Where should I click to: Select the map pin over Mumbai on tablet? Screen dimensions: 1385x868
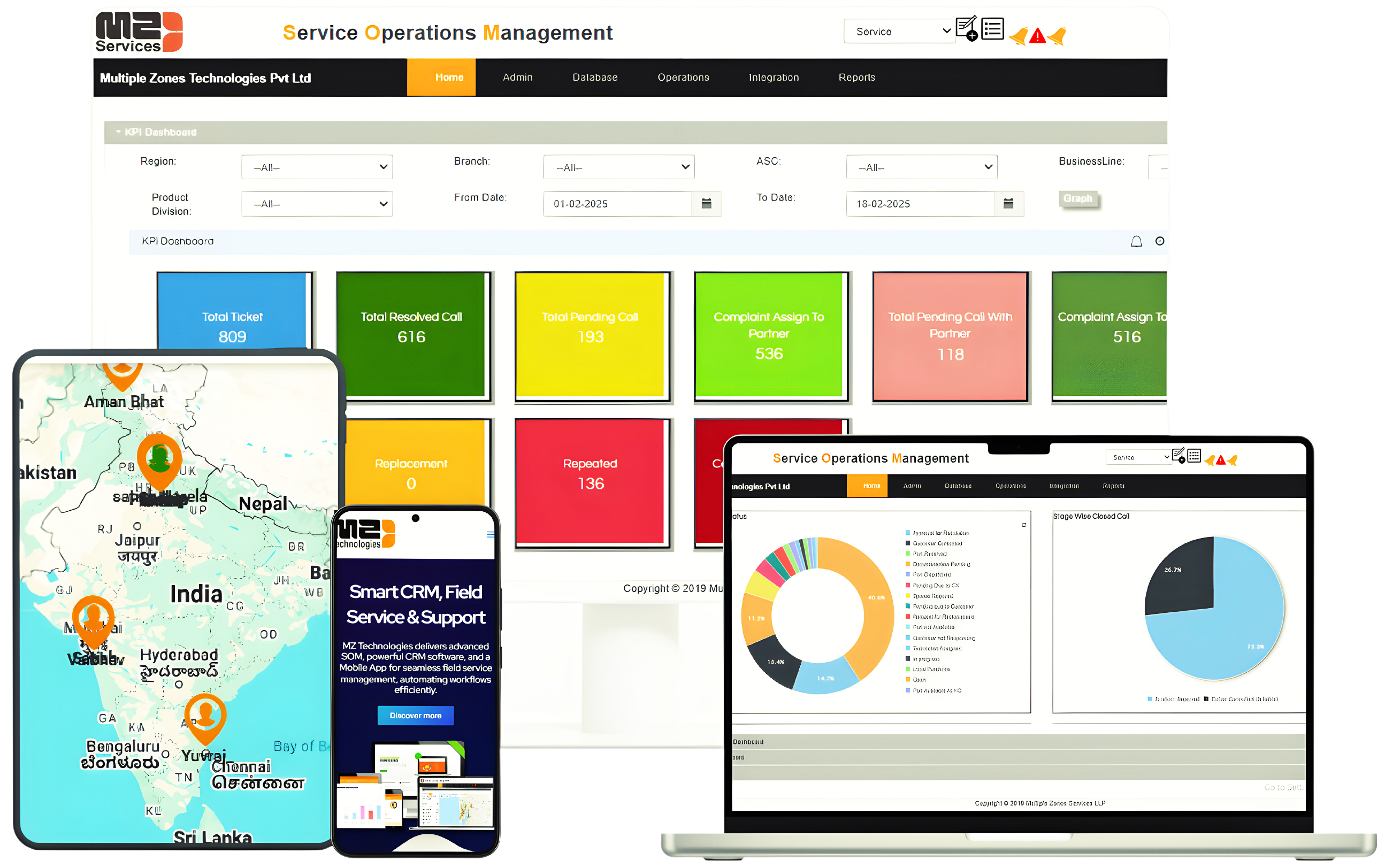(93, 622)
